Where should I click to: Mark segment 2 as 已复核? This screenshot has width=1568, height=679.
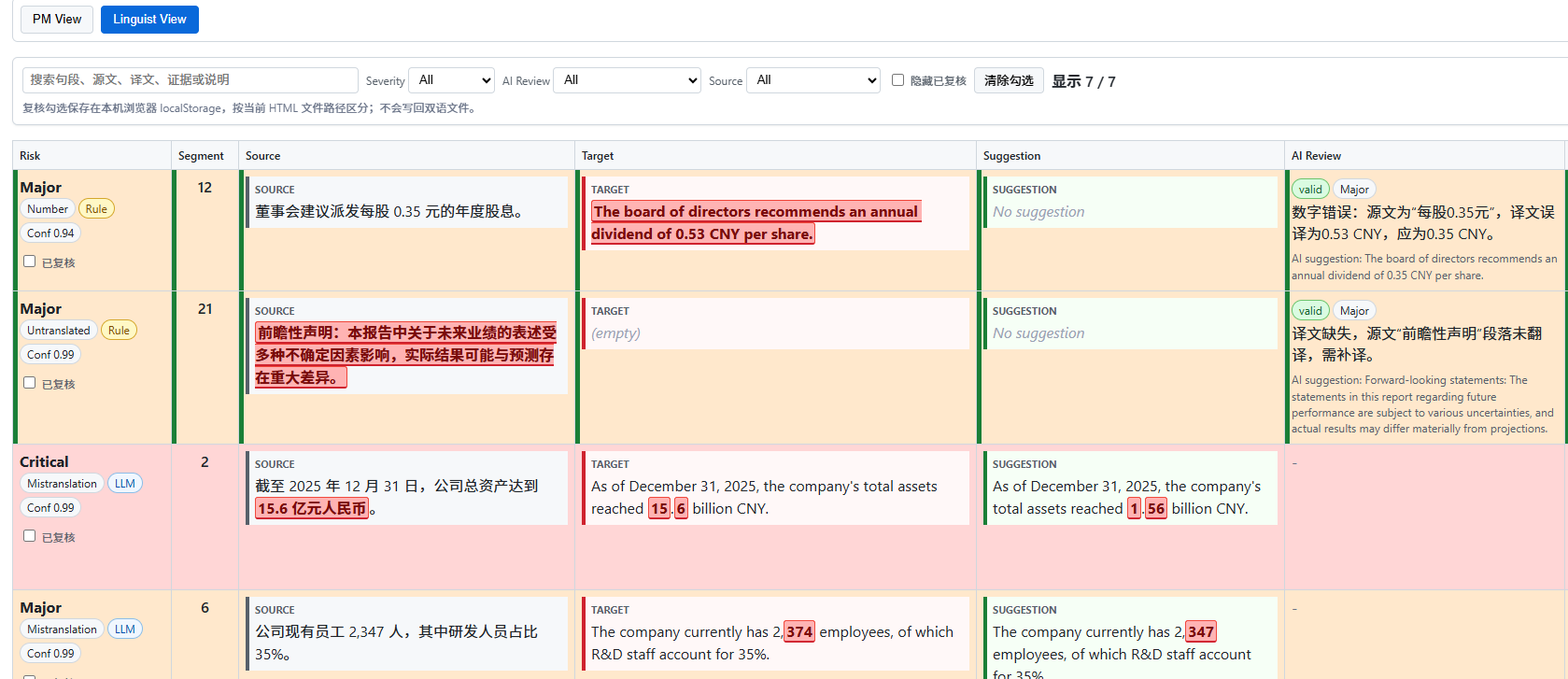[30, 536]
